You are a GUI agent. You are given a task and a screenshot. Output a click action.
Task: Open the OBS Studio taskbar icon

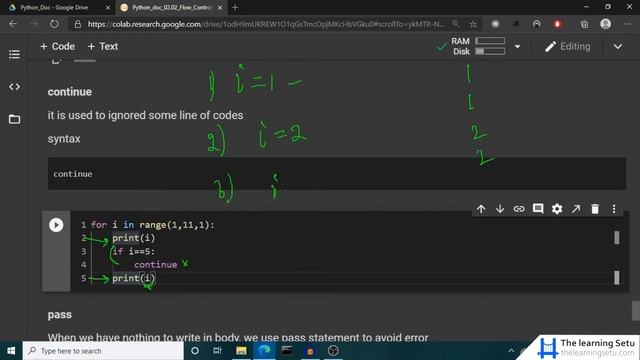333,351
